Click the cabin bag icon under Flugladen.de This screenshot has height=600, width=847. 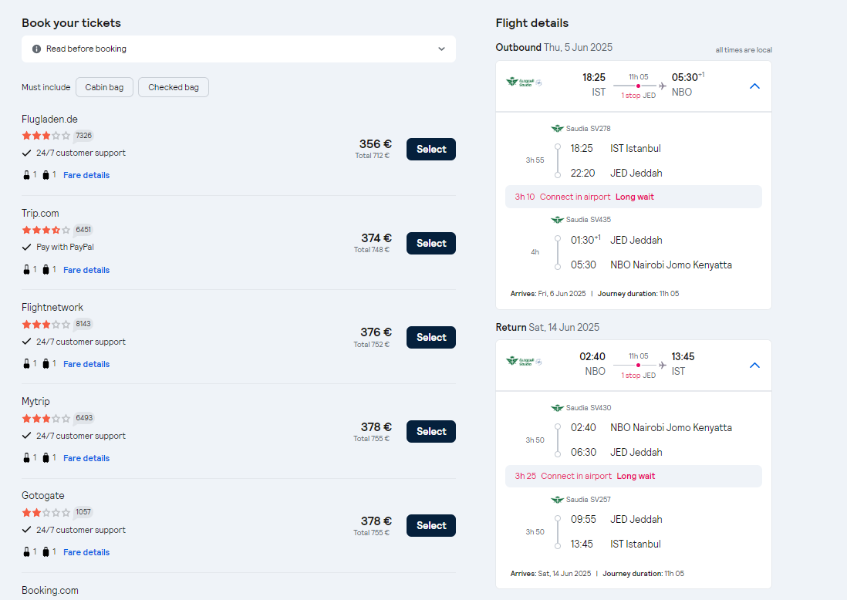[26, 175]
